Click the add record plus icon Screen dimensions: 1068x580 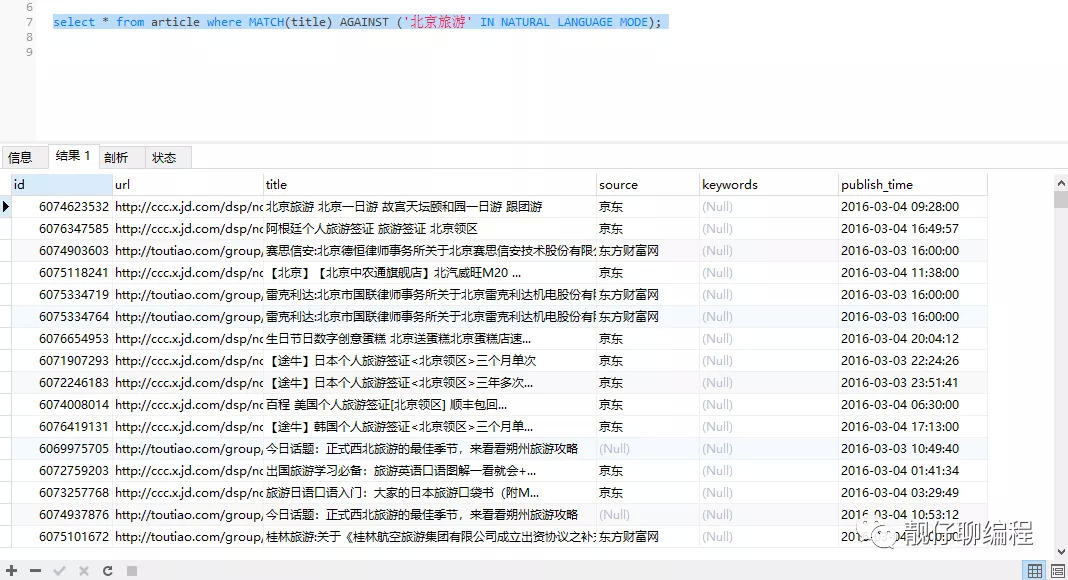(x=12, y=571)
